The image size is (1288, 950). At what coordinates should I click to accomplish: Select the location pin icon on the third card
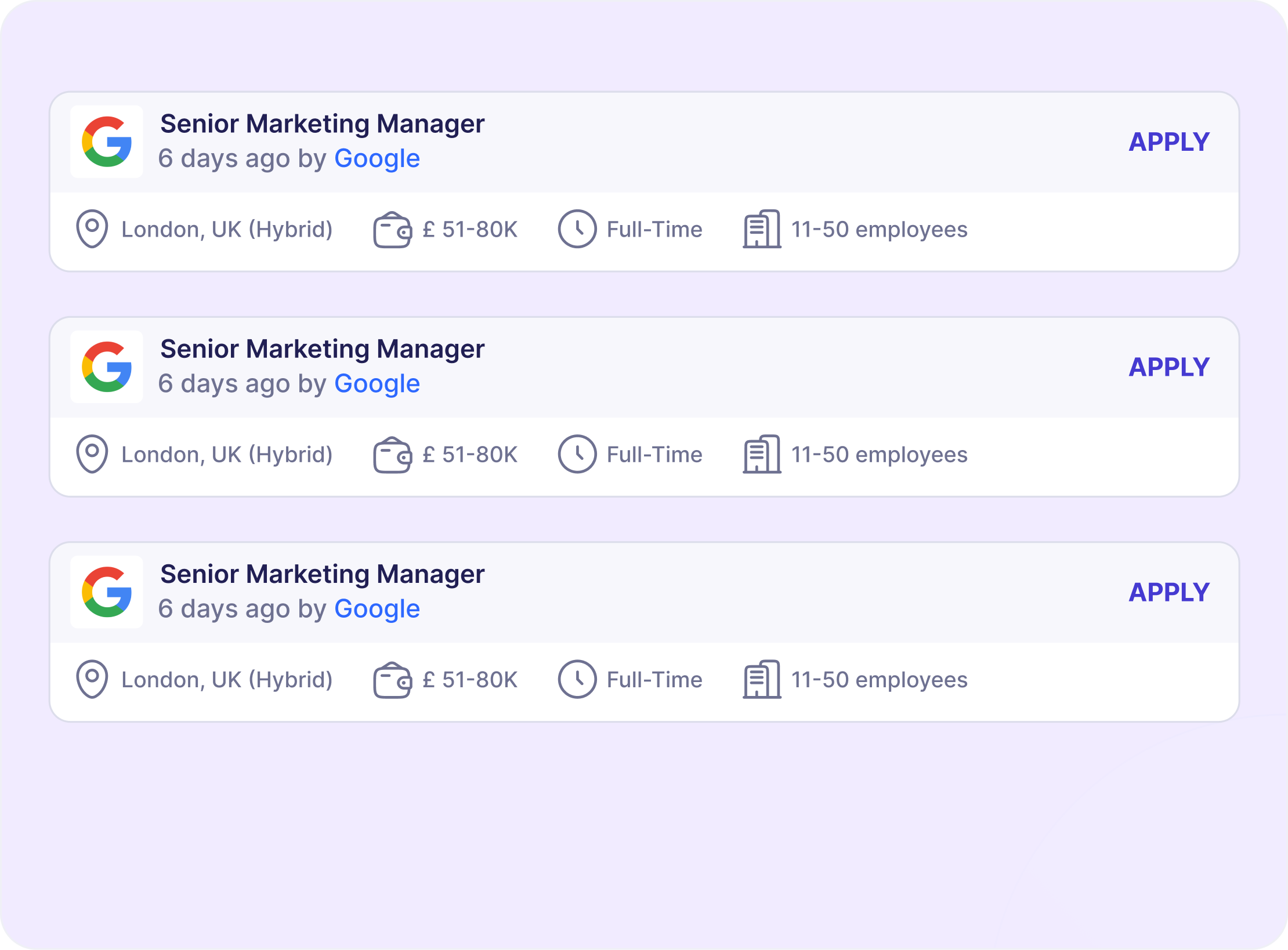tap(93, 679)
